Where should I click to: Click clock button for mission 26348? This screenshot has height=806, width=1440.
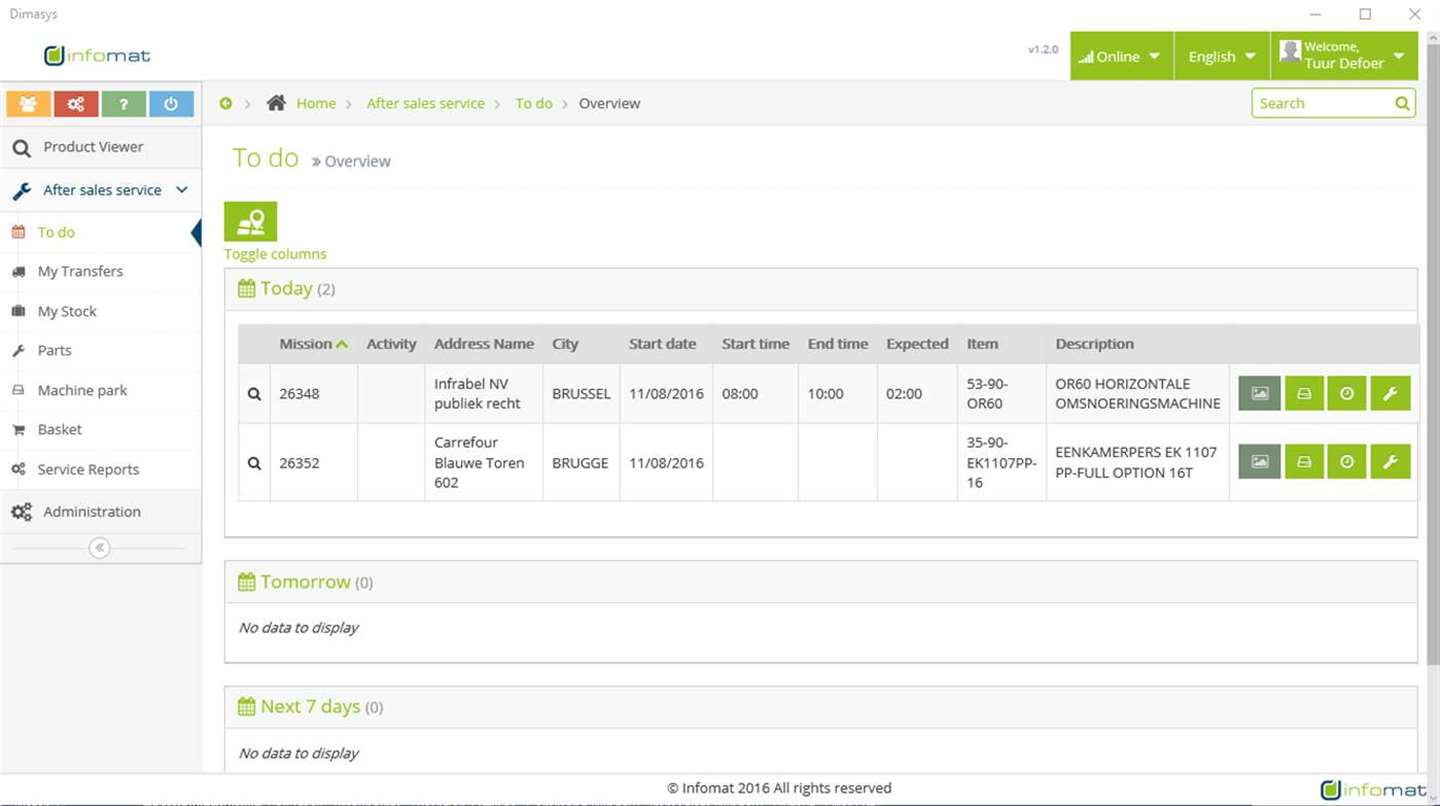[x=1347, y=393]
